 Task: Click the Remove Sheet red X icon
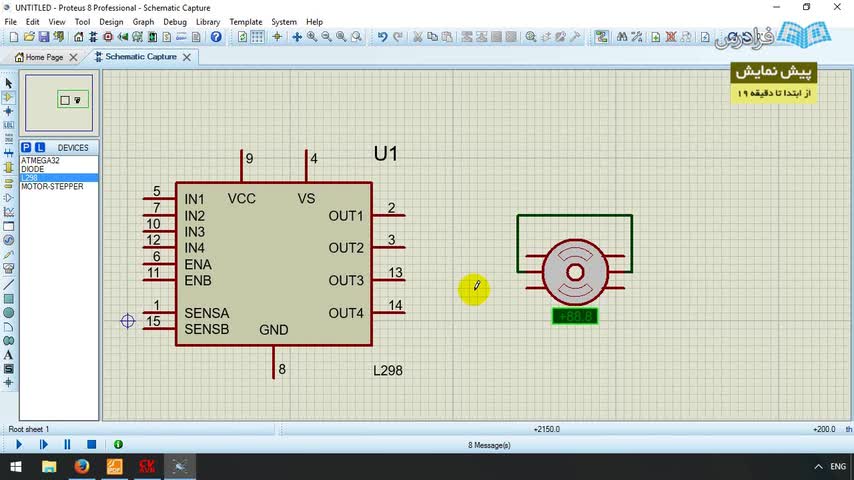coord(671,37)
